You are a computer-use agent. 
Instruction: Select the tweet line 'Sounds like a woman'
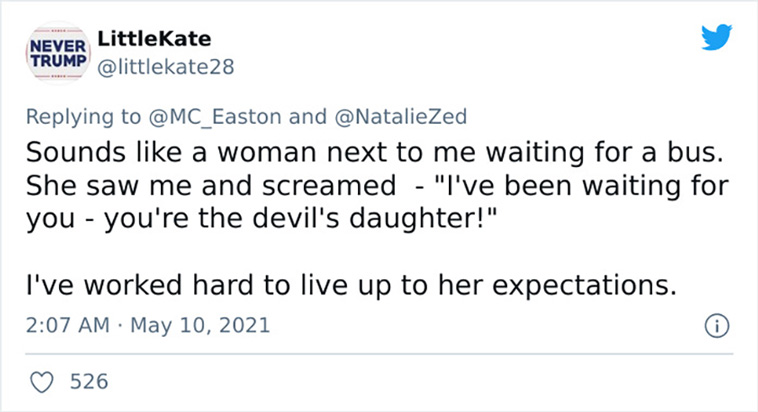pos(375,152)
